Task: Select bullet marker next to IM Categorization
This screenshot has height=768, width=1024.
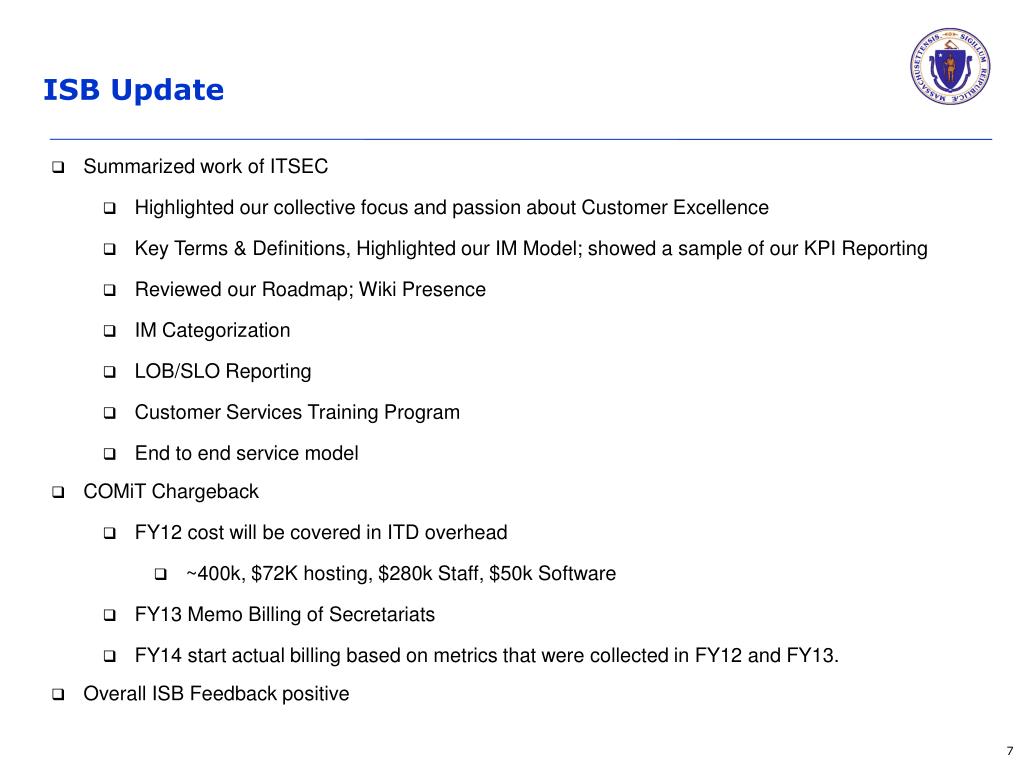Action: point(110,331)
